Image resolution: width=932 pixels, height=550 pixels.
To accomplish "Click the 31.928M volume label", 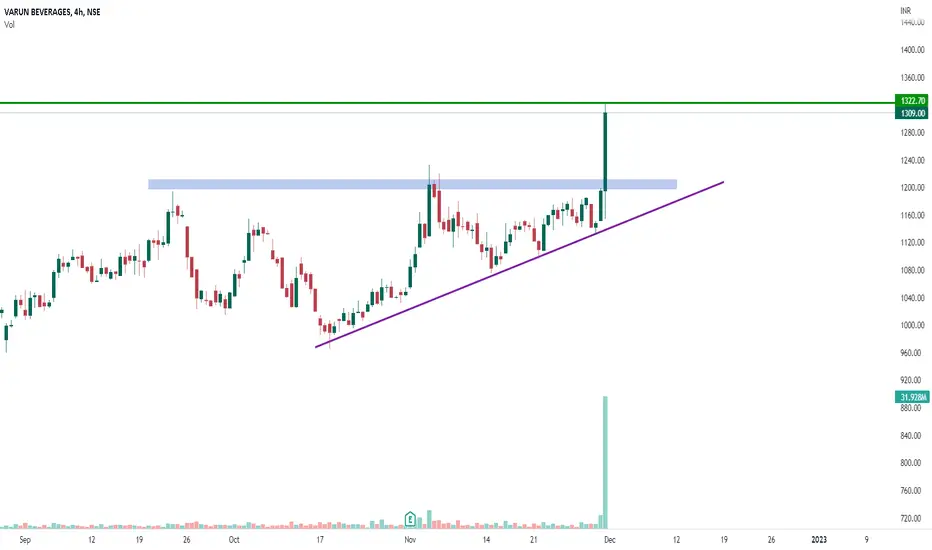I will 912,397.
